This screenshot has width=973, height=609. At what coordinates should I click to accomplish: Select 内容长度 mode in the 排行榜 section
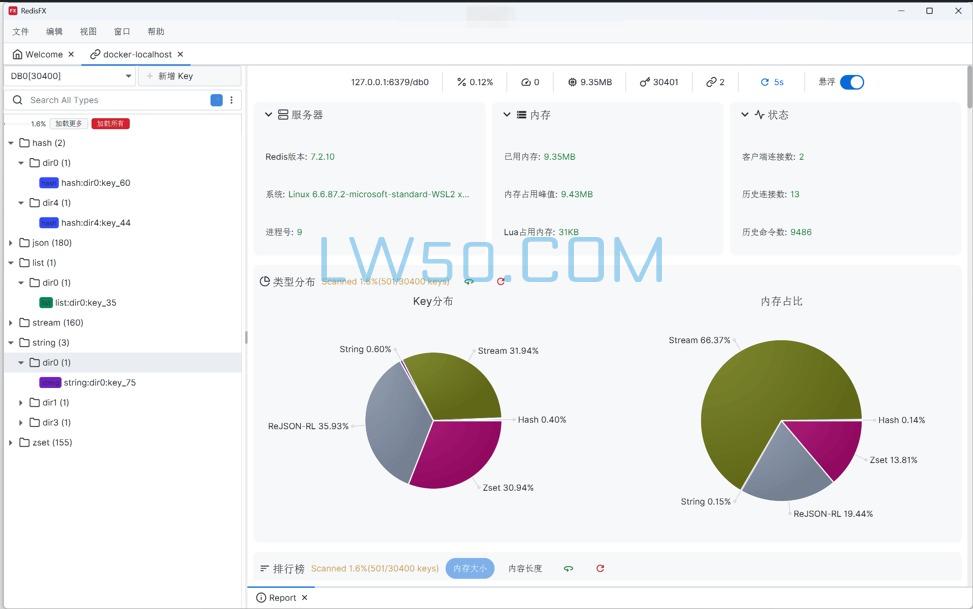[x=524, y=568]
